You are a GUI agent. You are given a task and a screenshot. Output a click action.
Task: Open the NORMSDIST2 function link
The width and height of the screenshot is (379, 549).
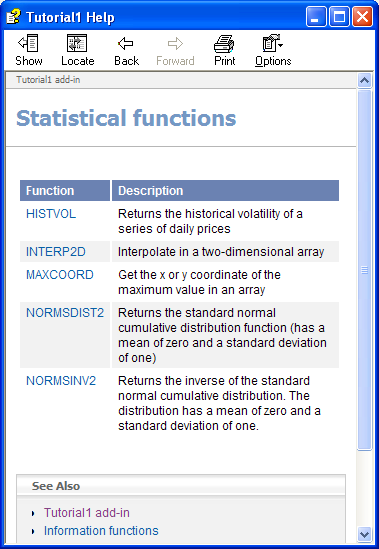point(65,312)
